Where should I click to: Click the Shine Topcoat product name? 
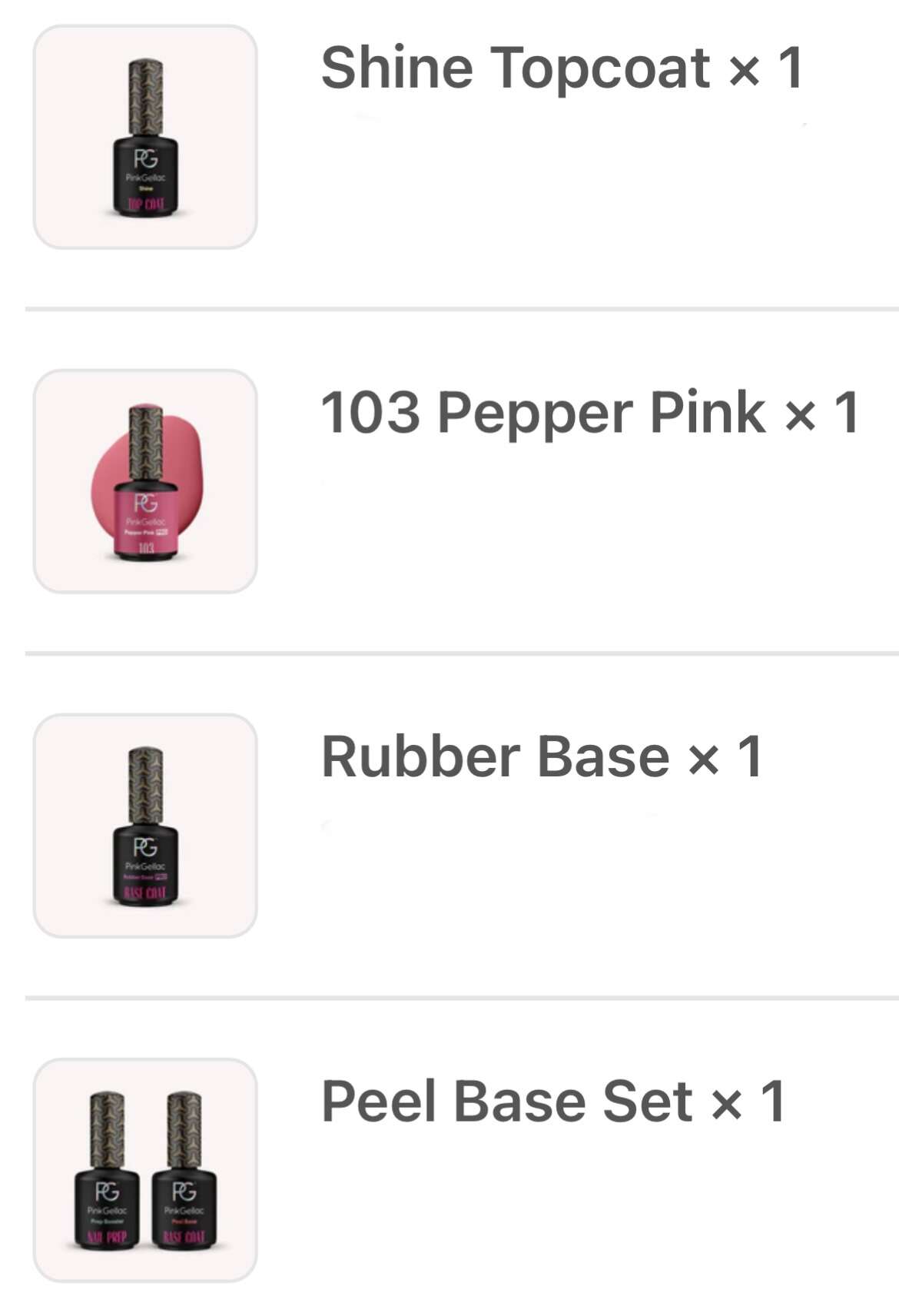tap(516, 68)
